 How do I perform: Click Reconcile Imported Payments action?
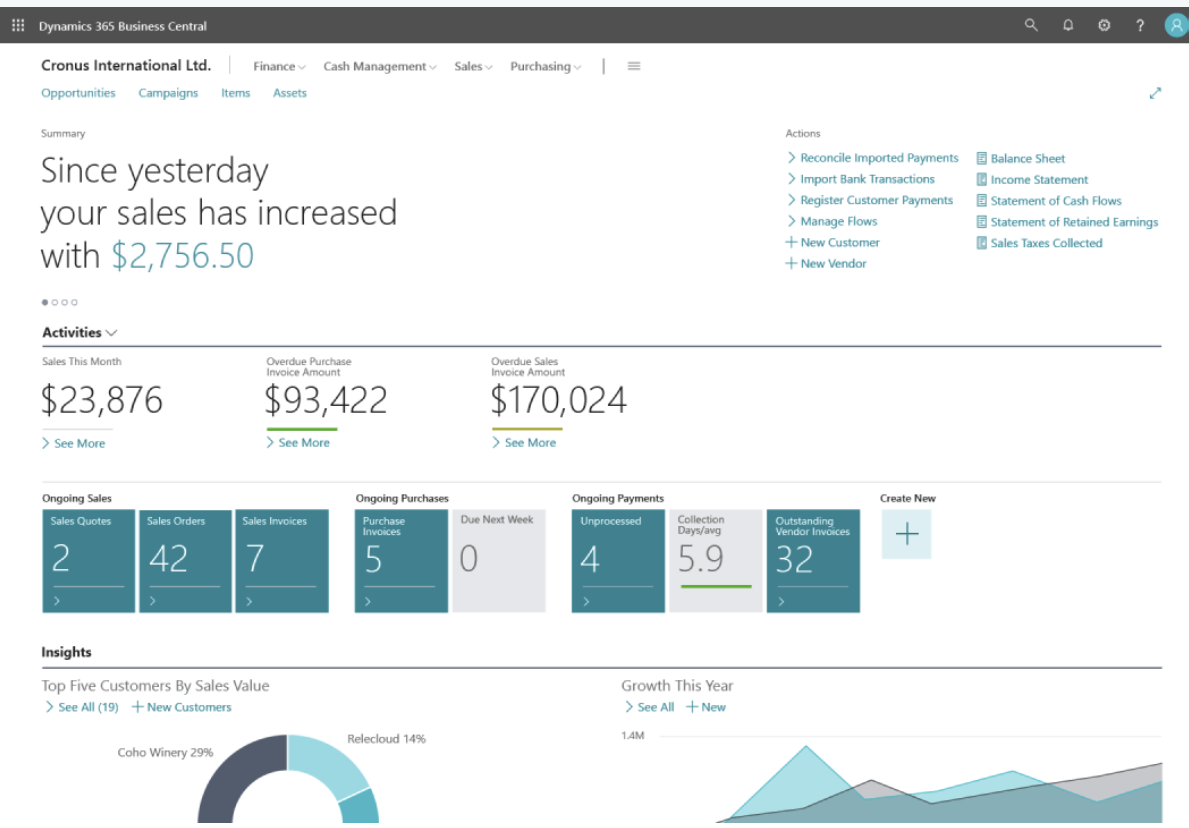pos(878,158)
